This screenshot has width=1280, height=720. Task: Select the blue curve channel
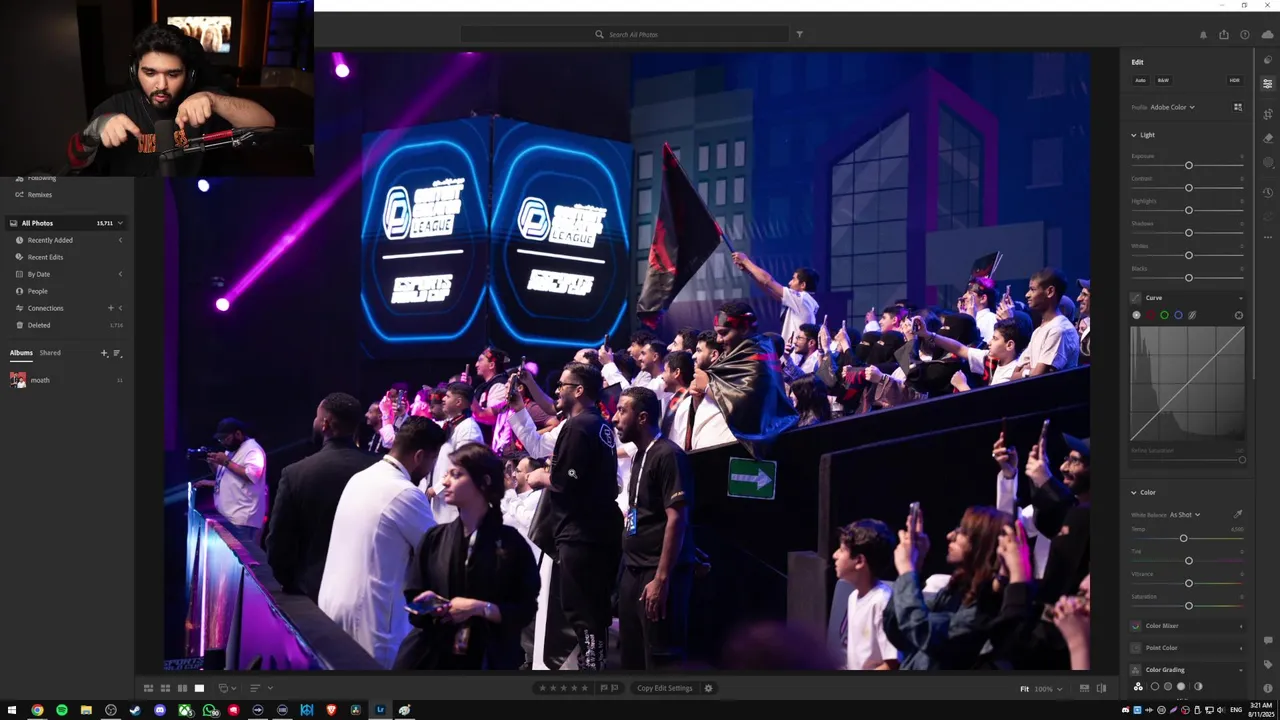click(1178, 315)
